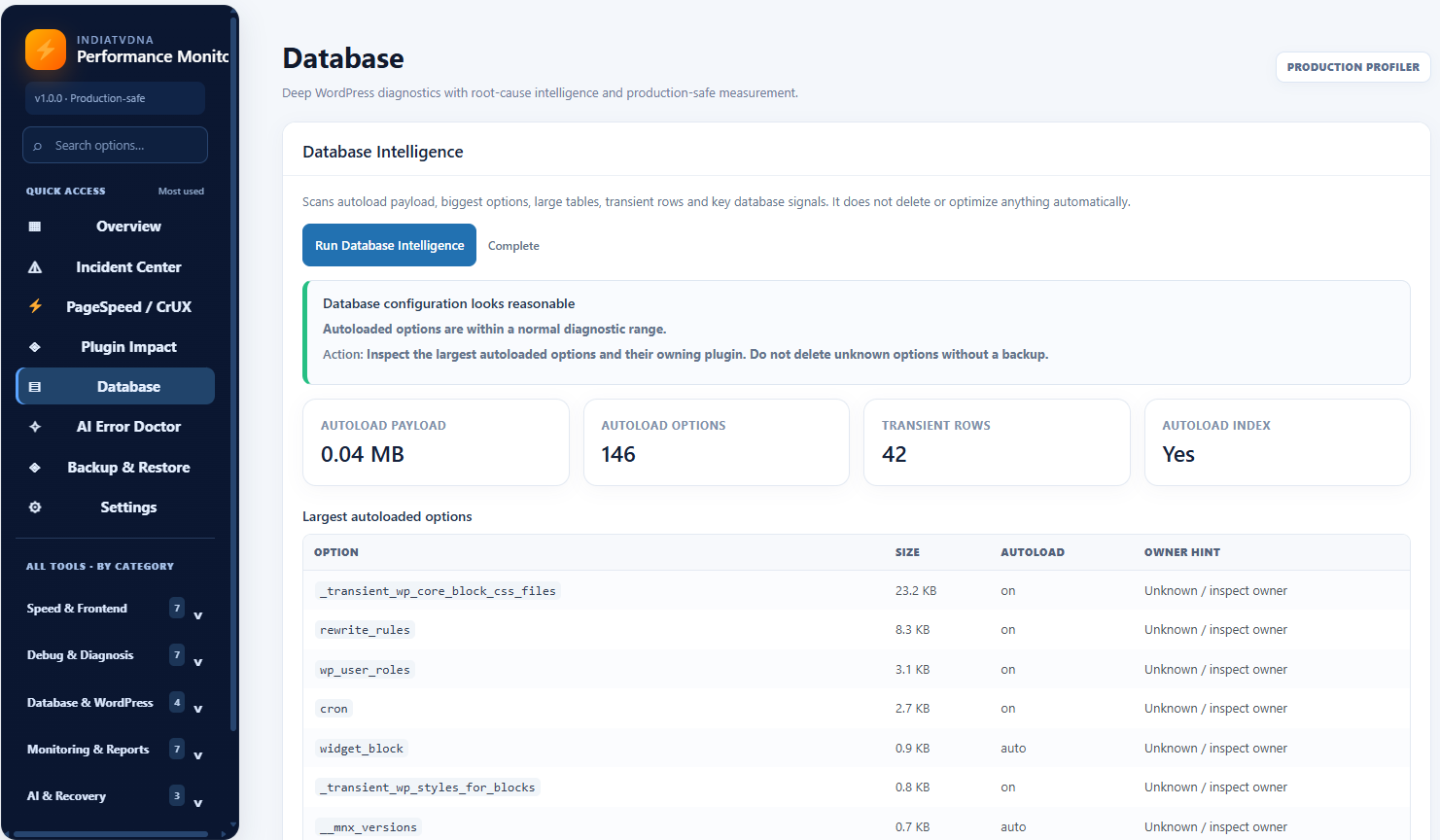This screenshot has height=840, width=1440.
Task: Select Plugin Impact in sidebar
Action: (x=116, y=347)
